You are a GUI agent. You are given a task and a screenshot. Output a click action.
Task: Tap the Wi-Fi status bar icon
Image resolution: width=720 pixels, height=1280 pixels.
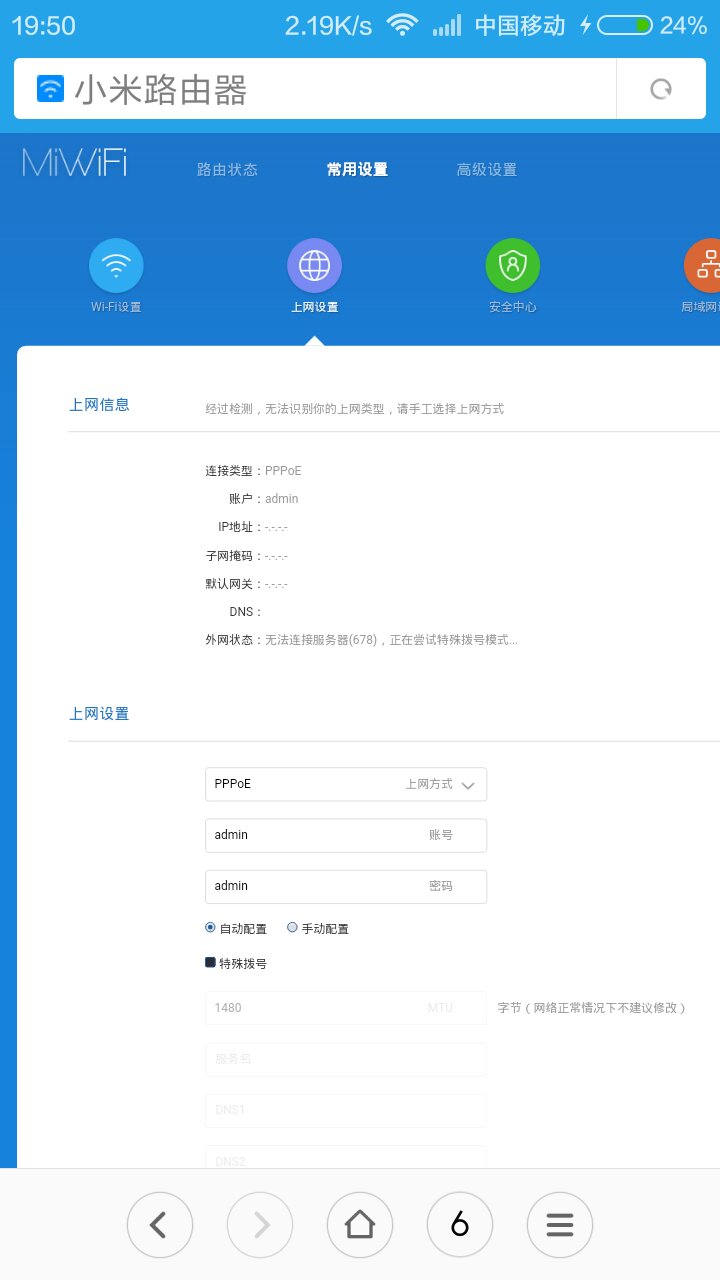coord(402,25)
